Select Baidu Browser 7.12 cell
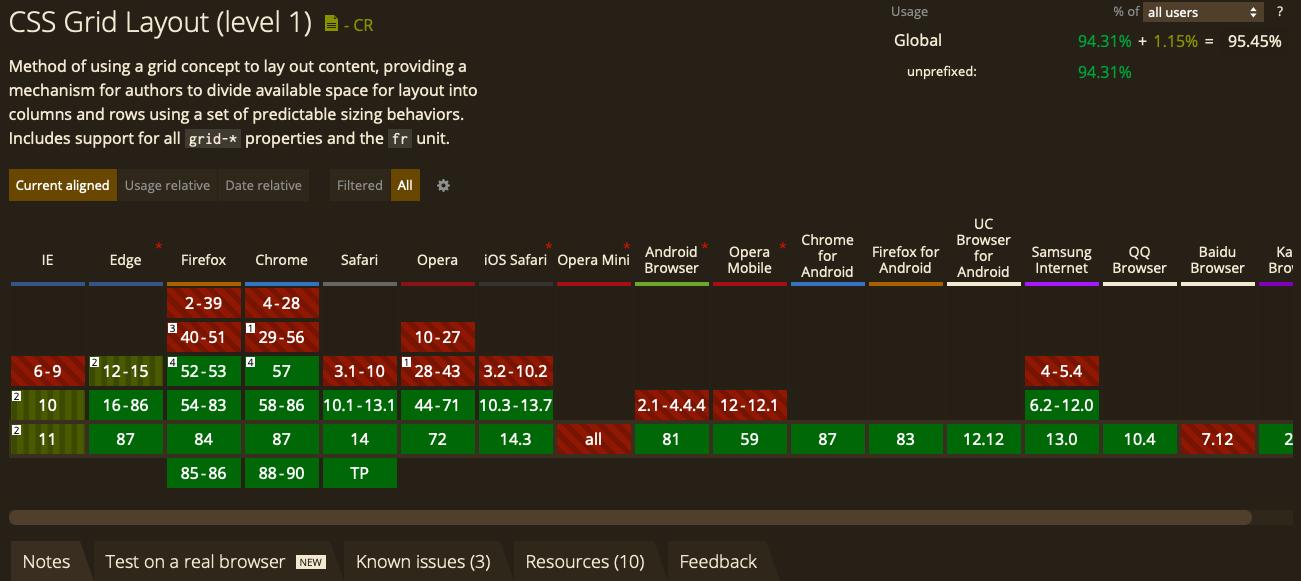The image size is (1301, 581). click(x=1218, y=439)
